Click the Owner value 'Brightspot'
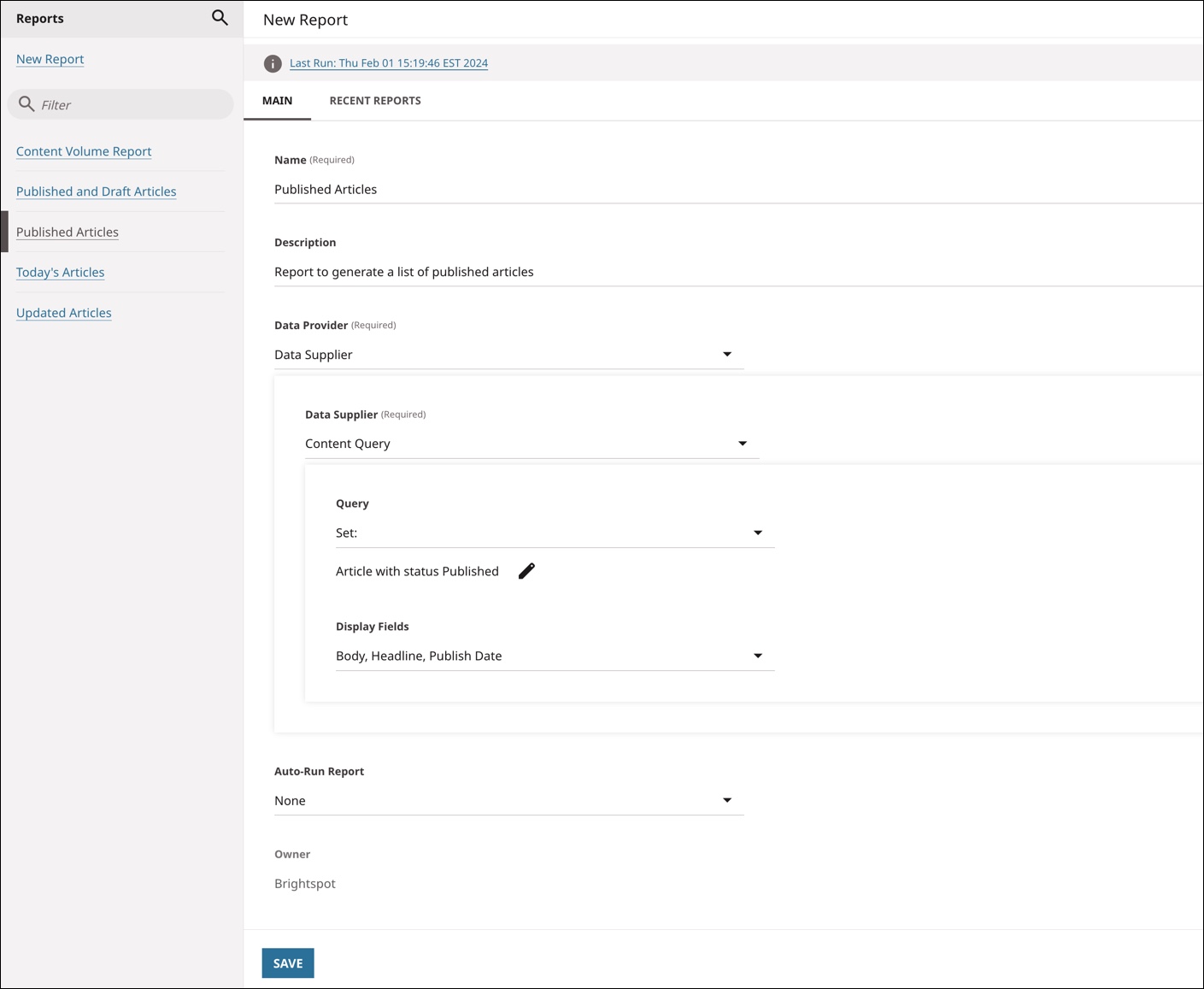 [305, 884]
